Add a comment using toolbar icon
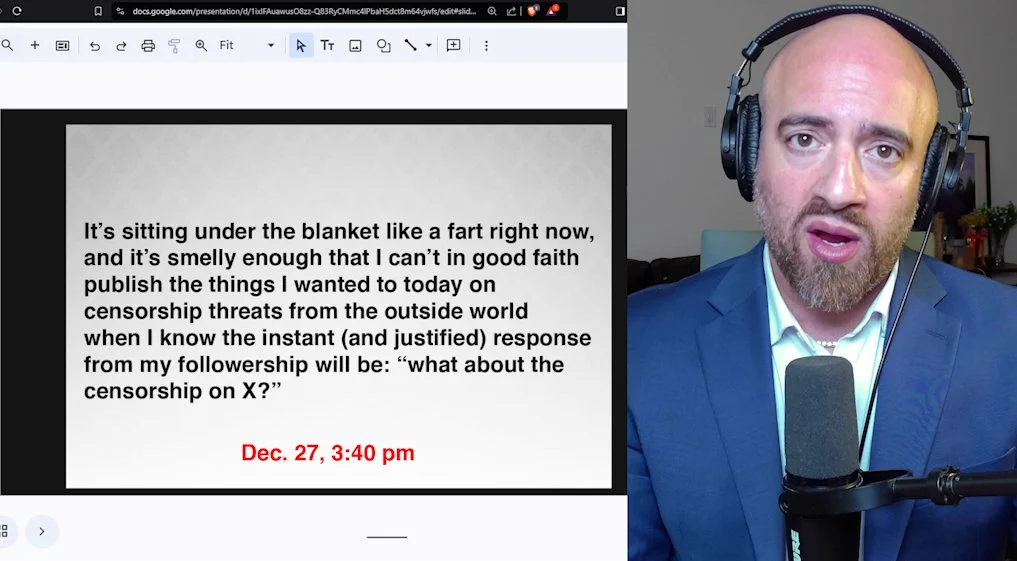 (453, 46)
